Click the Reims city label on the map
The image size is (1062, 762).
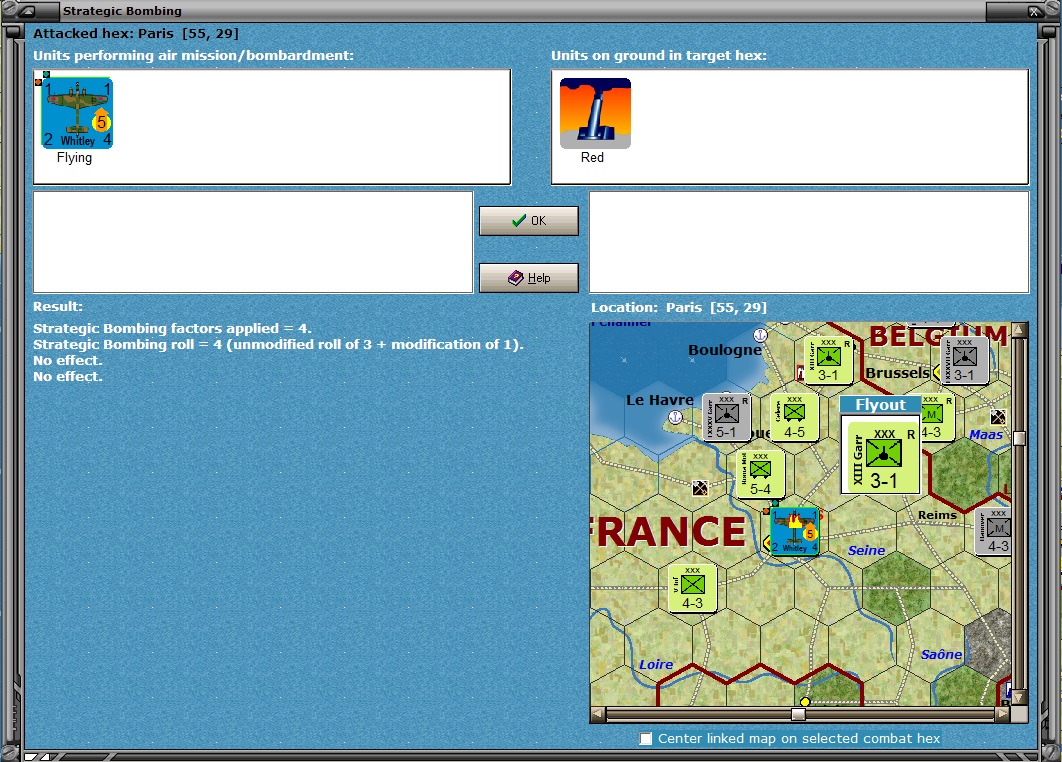937,515
